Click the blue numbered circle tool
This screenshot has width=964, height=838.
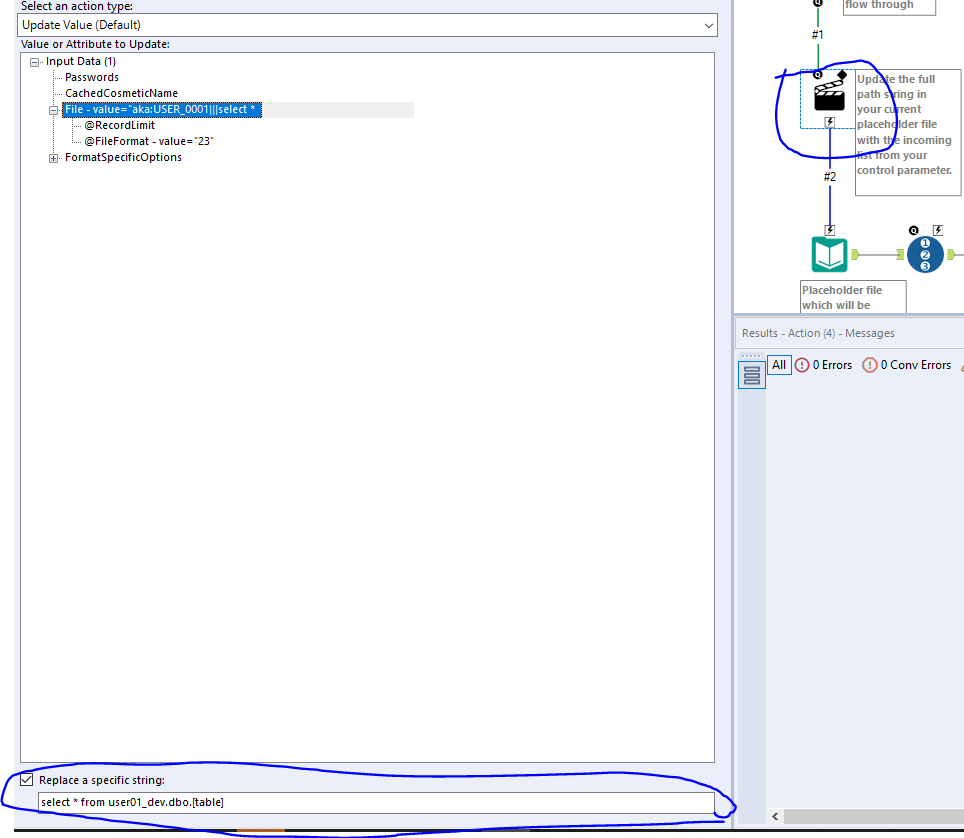coord(925,254)
